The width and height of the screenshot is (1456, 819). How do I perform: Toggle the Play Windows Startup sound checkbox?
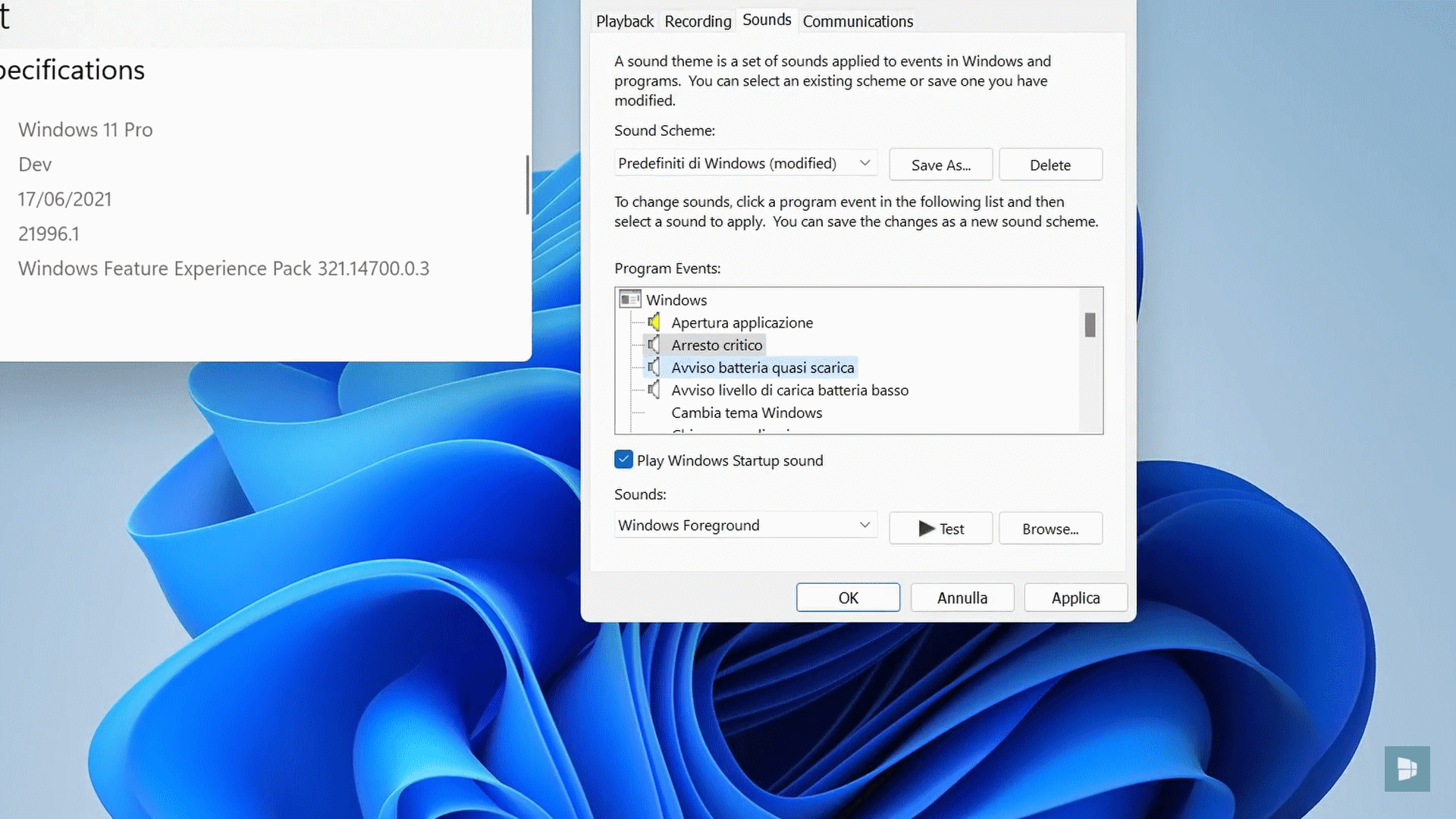click(623, 460)
